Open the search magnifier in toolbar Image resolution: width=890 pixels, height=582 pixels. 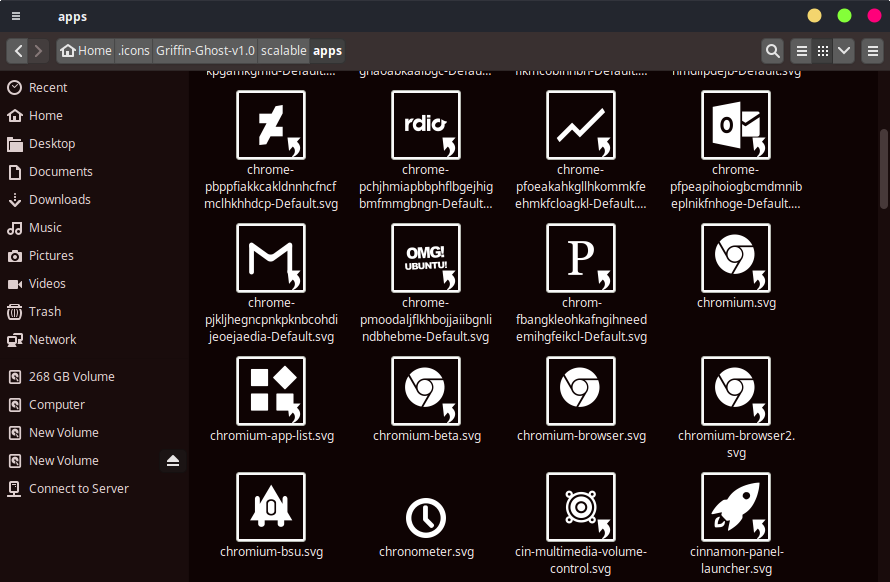coord(773,51)
